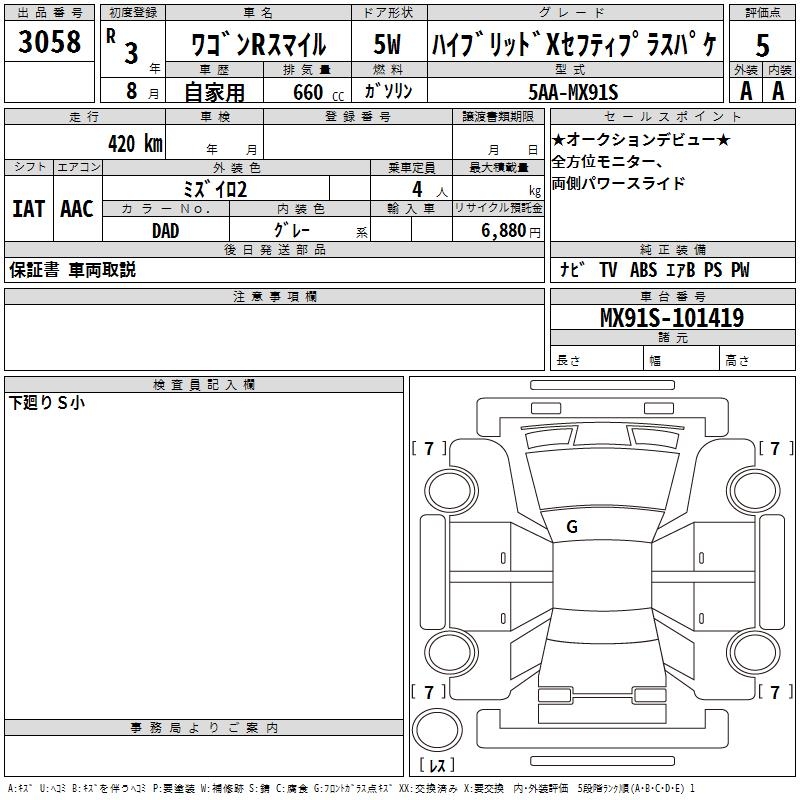Select the 注意事項欄 header
The image size is (800, 800).
coord(274,296)
